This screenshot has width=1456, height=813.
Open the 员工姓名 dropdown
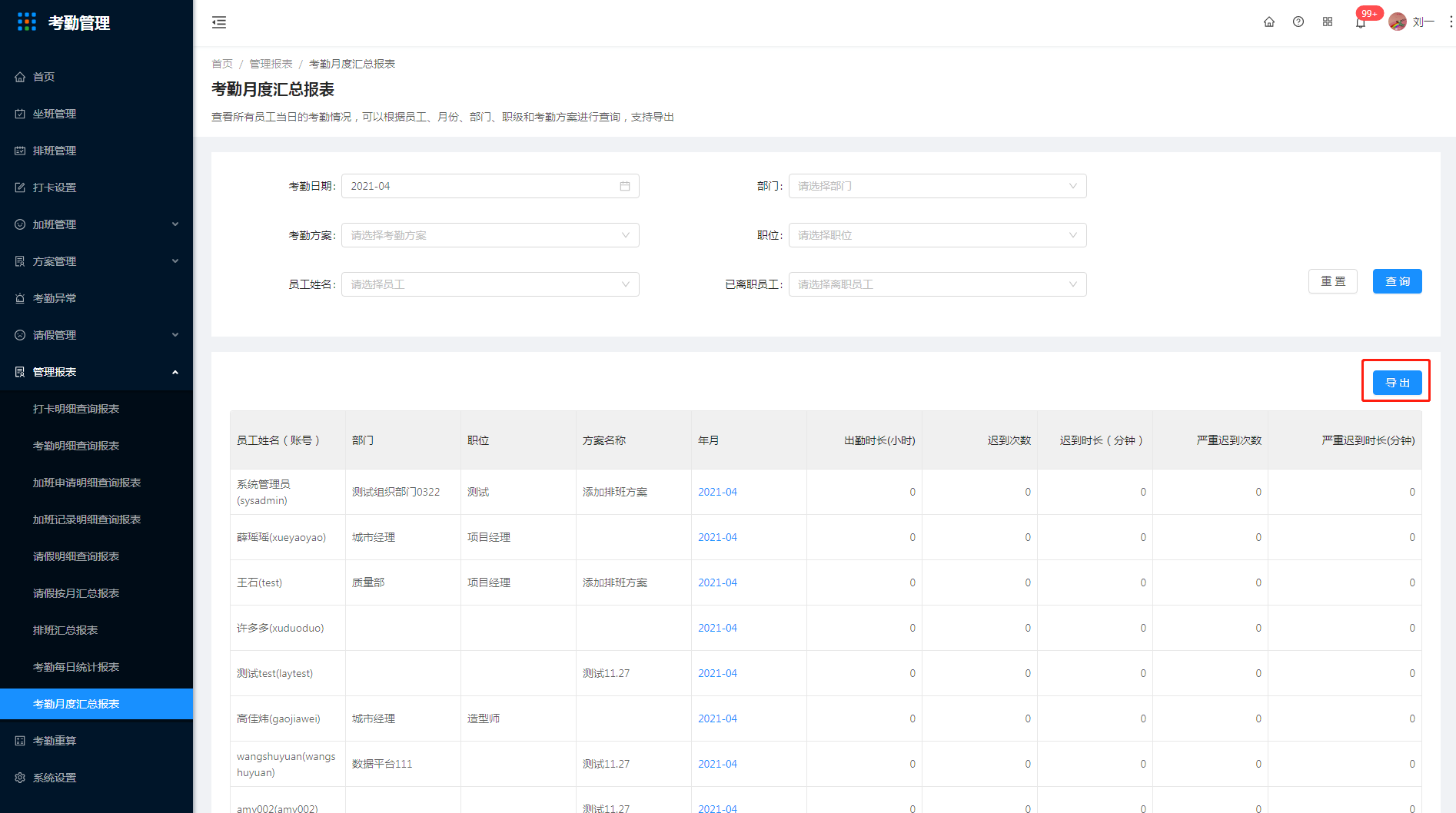click(x=490, y=284)
